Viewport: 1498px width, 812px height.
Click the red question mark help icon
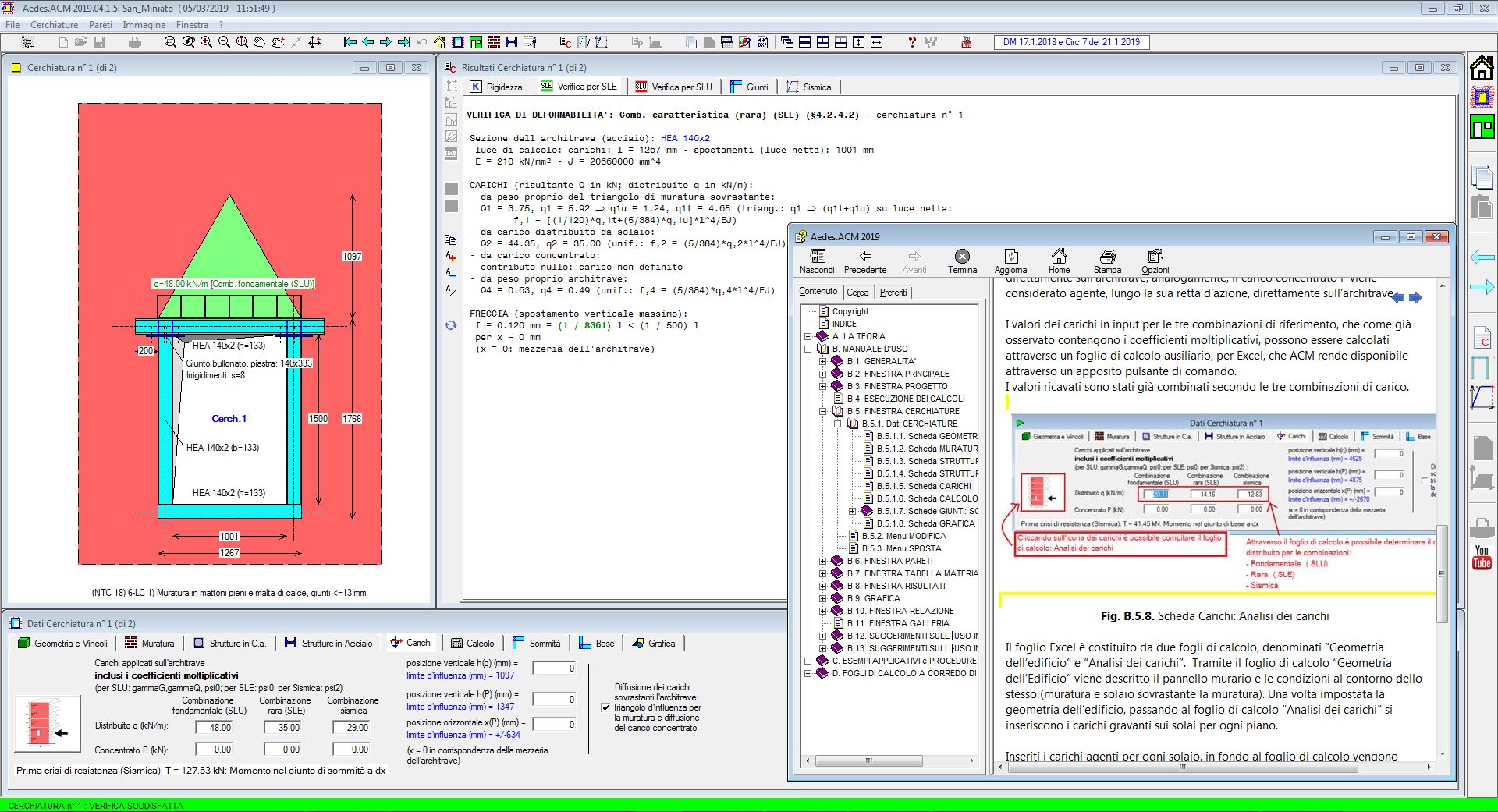tap(911, 42)
